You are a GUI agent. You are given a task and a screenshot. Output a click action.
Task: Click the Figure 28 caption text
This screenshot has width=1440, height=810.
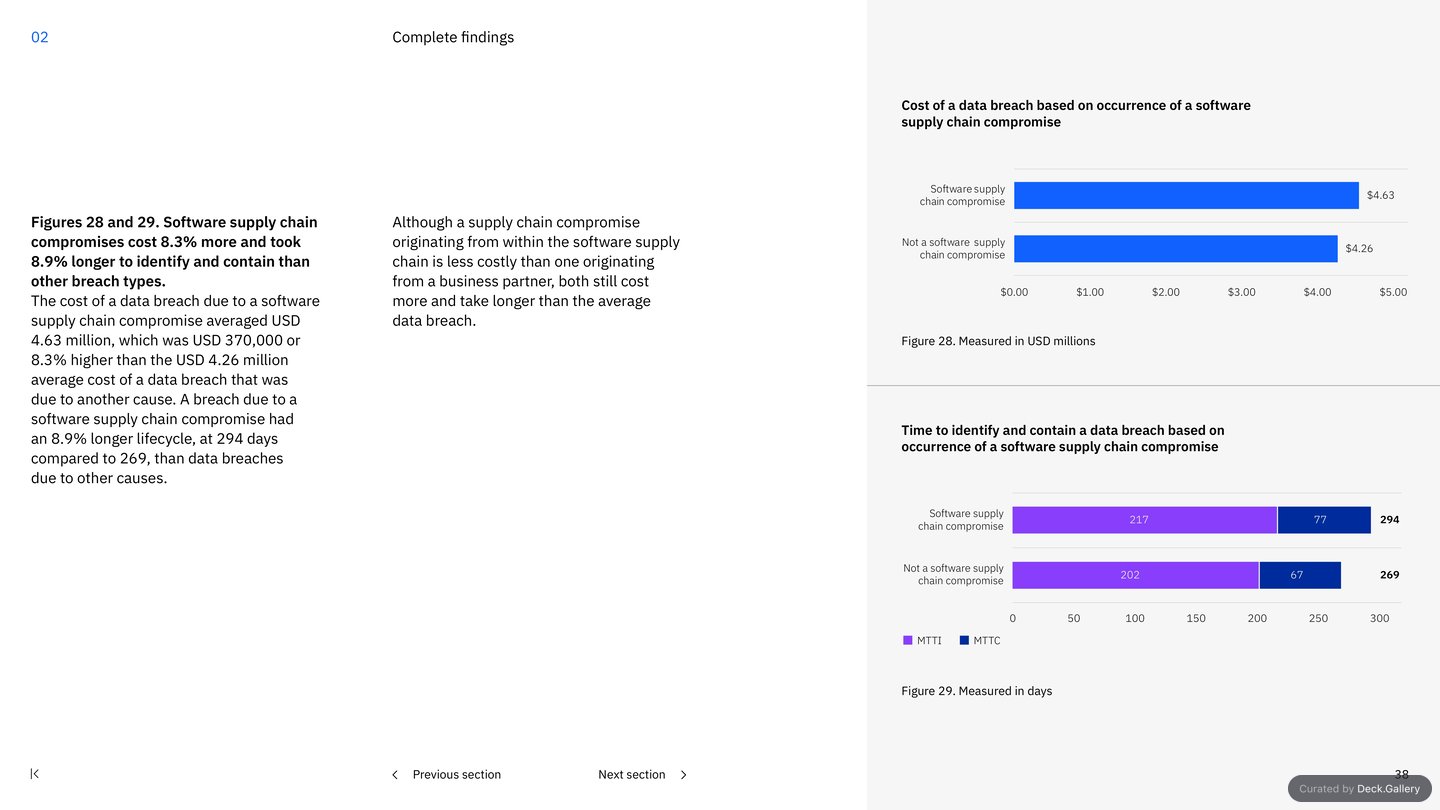(x=998, y=341)
